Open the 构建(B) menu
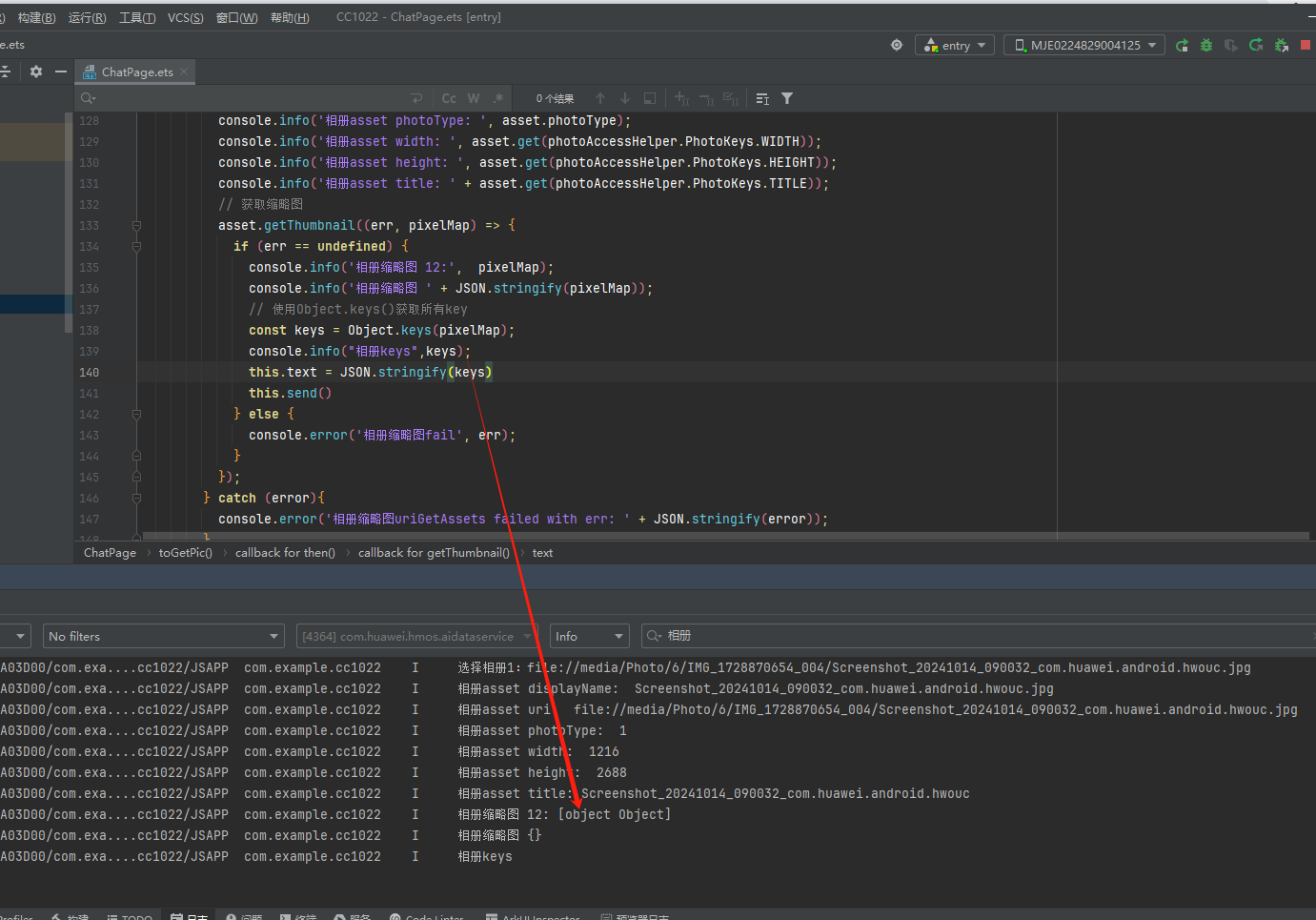Screen dimensions: 1316x920 [36, 17]
